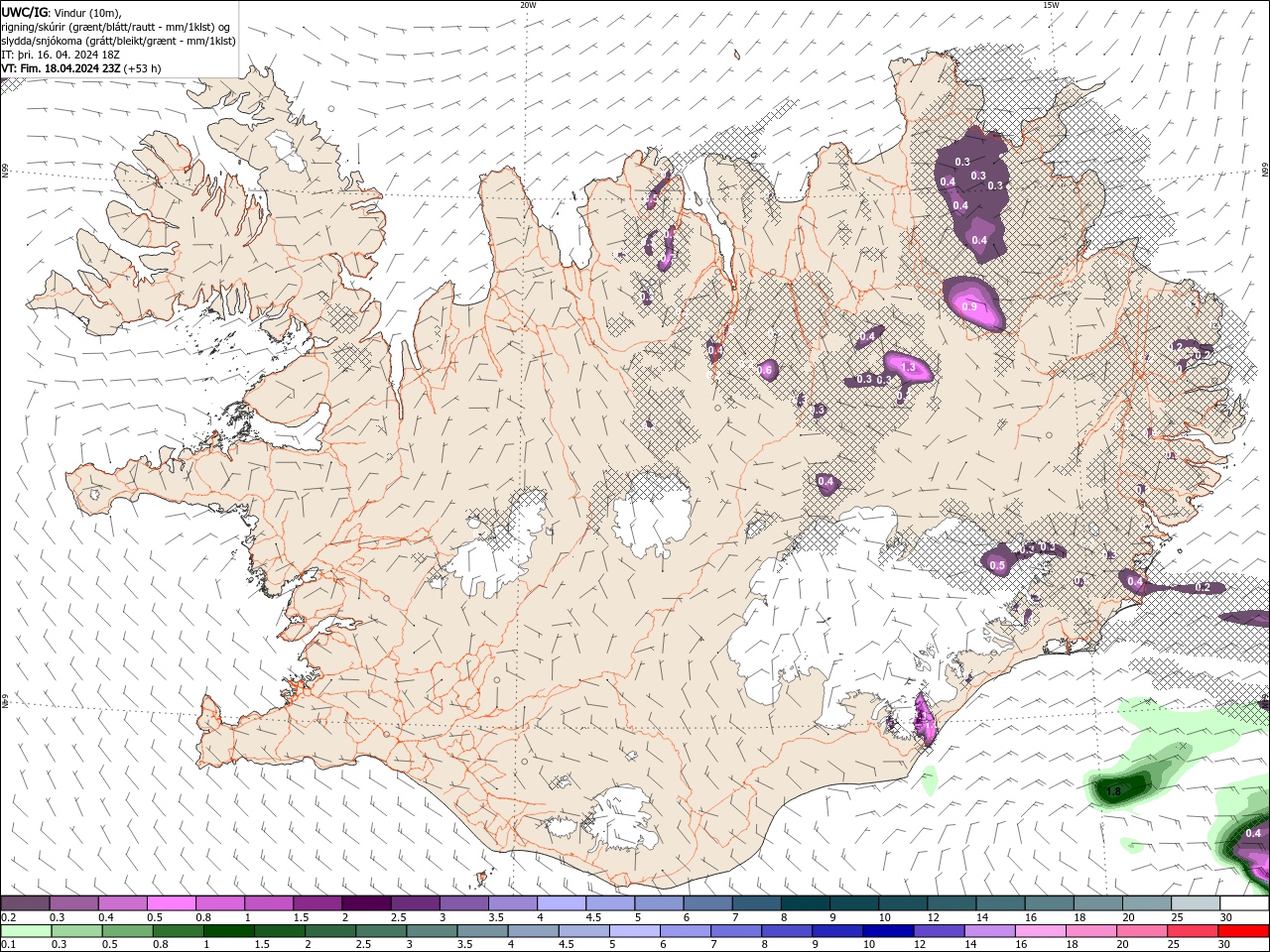Click the 0.2 label in the upper snow legend row

pyautogui.click(x=8, y=917)
